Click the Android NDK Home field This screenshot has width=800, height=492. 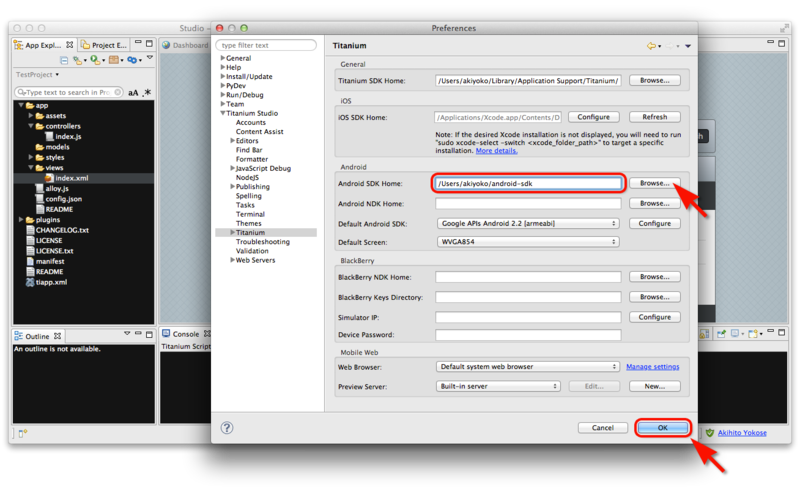coord(528,204)
